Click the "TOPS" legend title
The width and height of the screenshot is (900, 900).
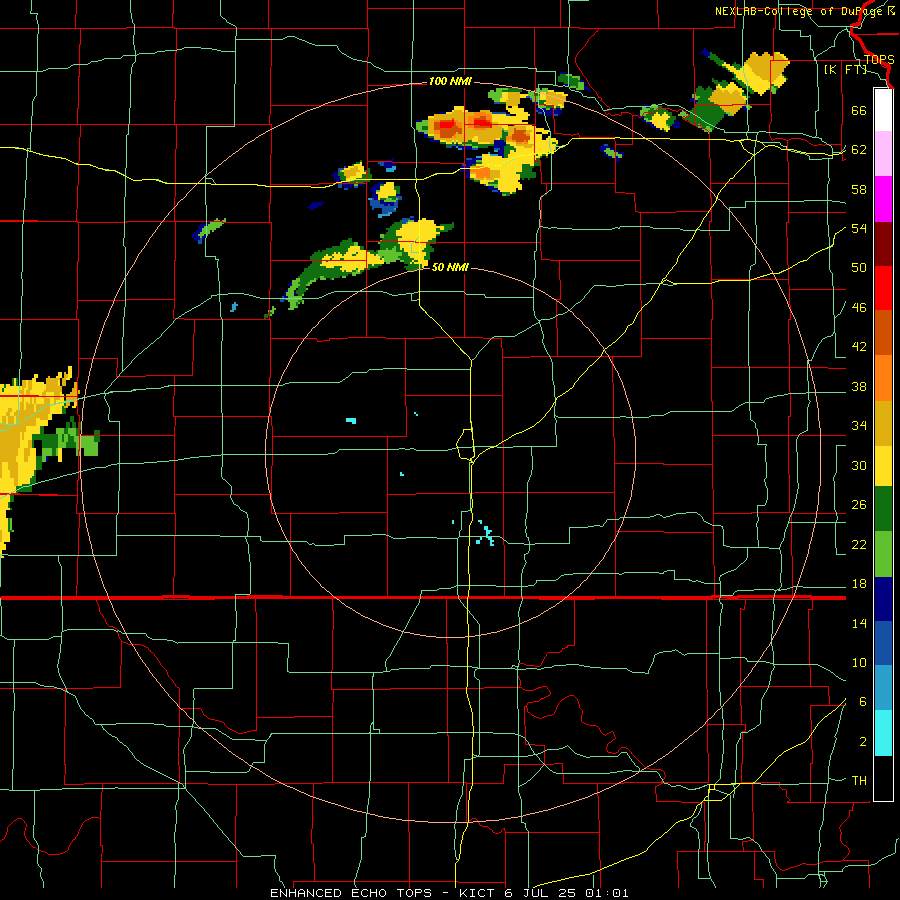tap(879, 60)
